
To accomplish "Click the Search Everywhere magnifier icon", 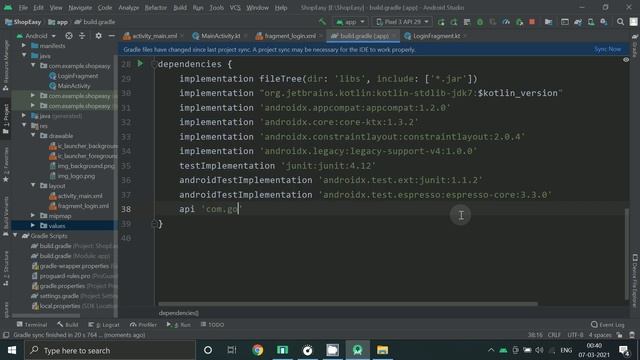I will [x=620, y=22].
